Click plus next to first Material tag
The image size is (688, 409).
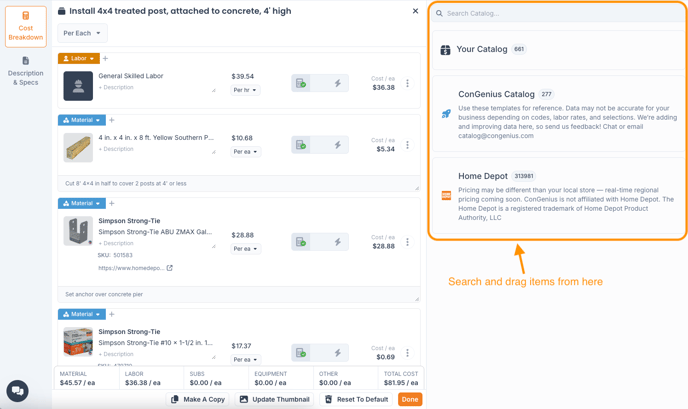pos(111,120)
